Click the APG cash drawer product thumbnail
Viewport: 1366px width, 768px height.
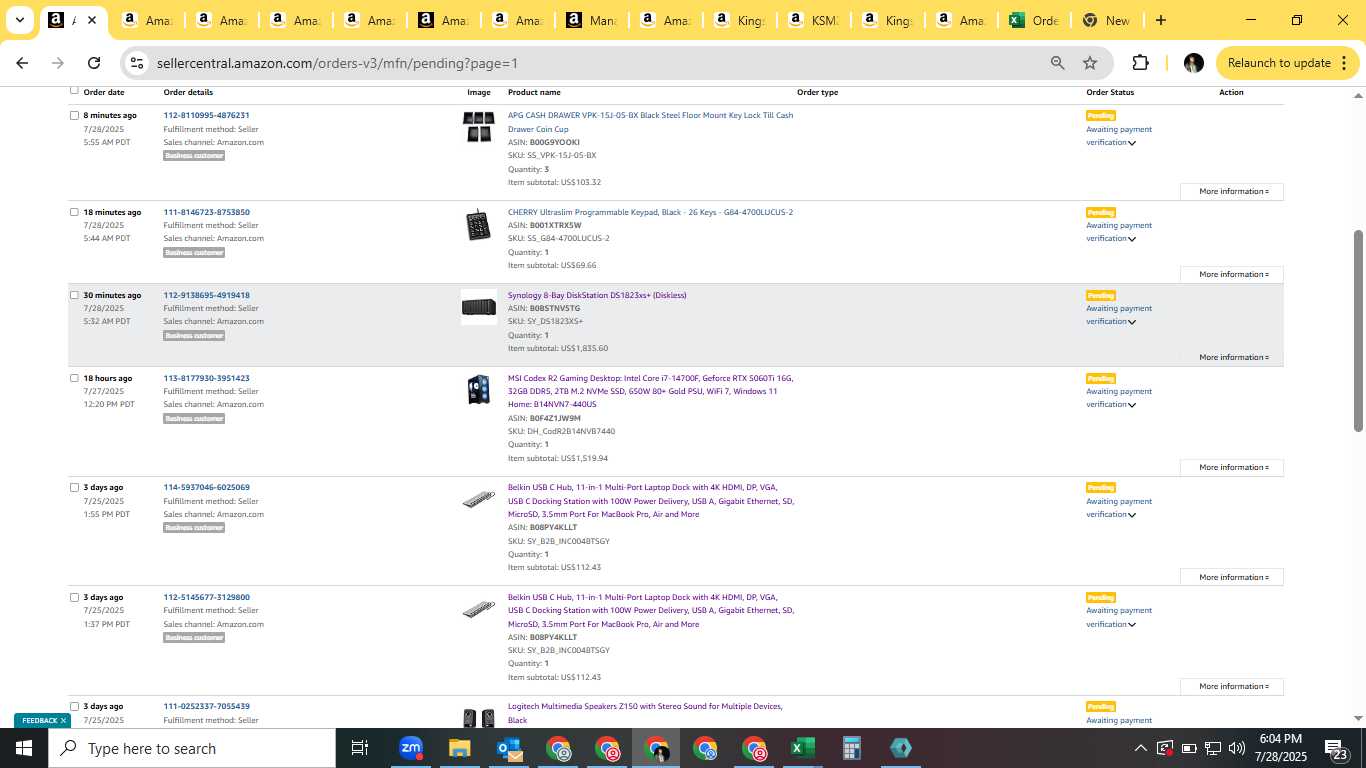click(x=479, y=127)
